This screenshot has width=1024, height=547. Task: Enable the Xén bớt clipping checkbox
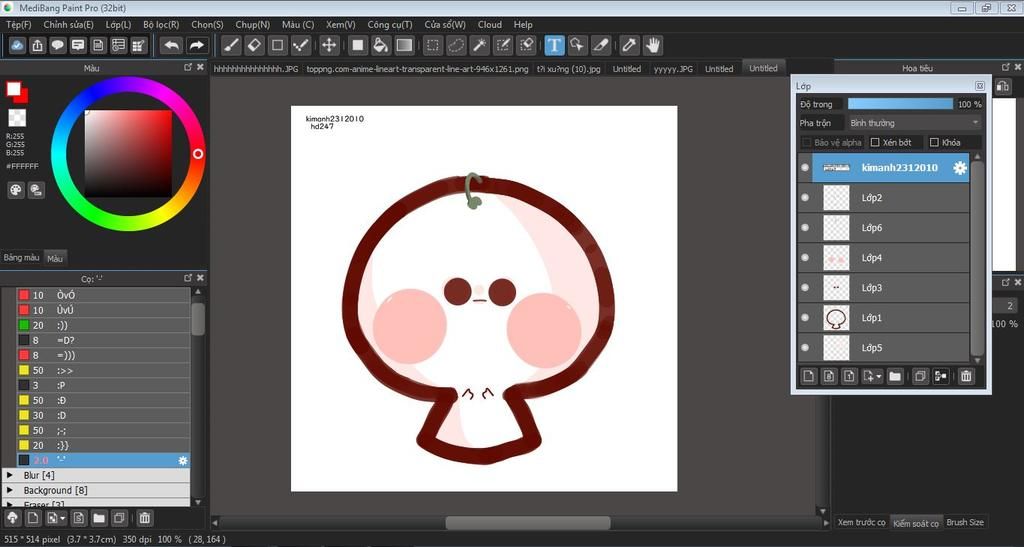pos(875,142)
